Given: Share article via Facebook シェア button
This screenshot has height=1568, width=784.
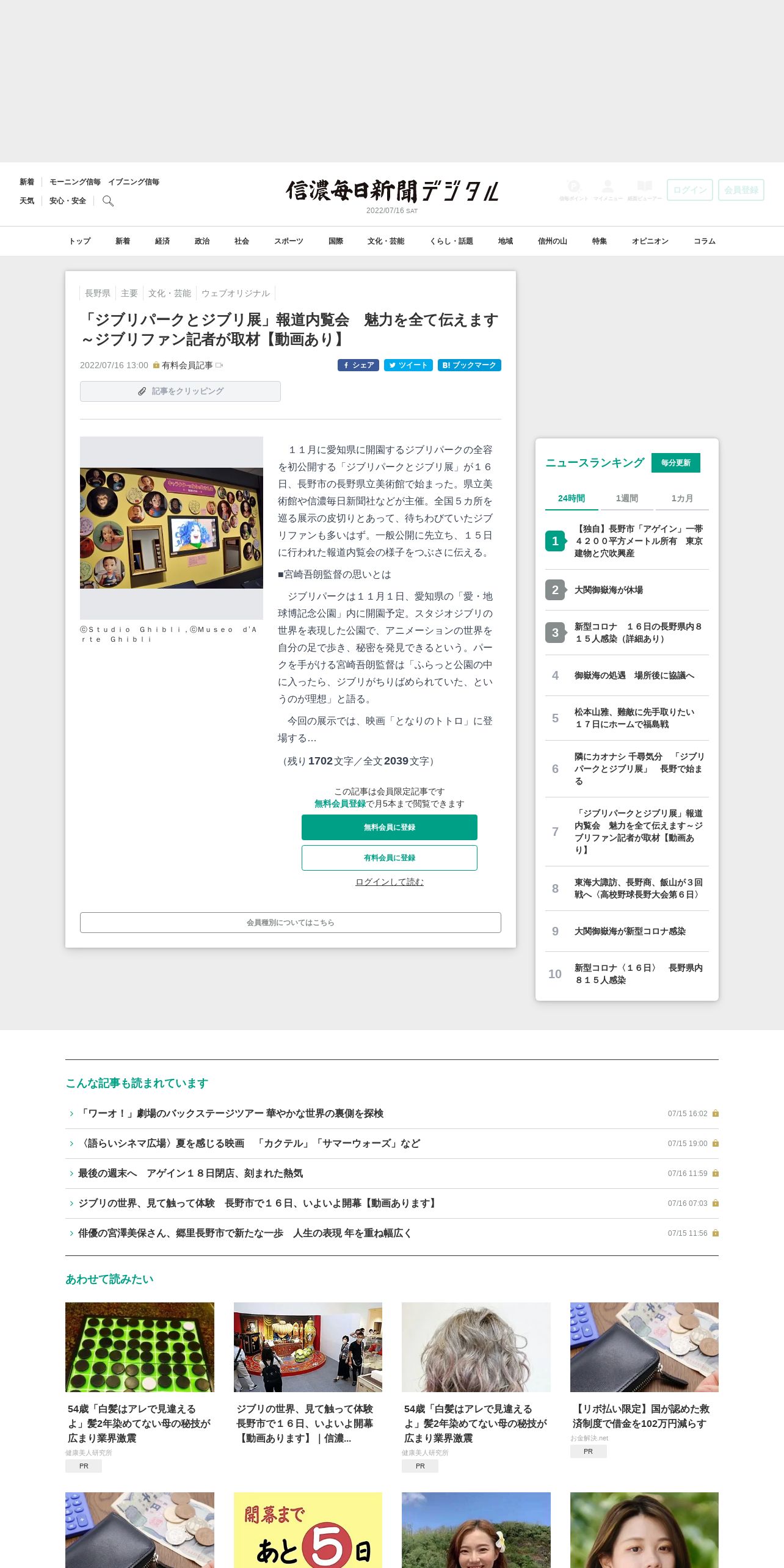Looking at the screenshot, I should (358, 365).
